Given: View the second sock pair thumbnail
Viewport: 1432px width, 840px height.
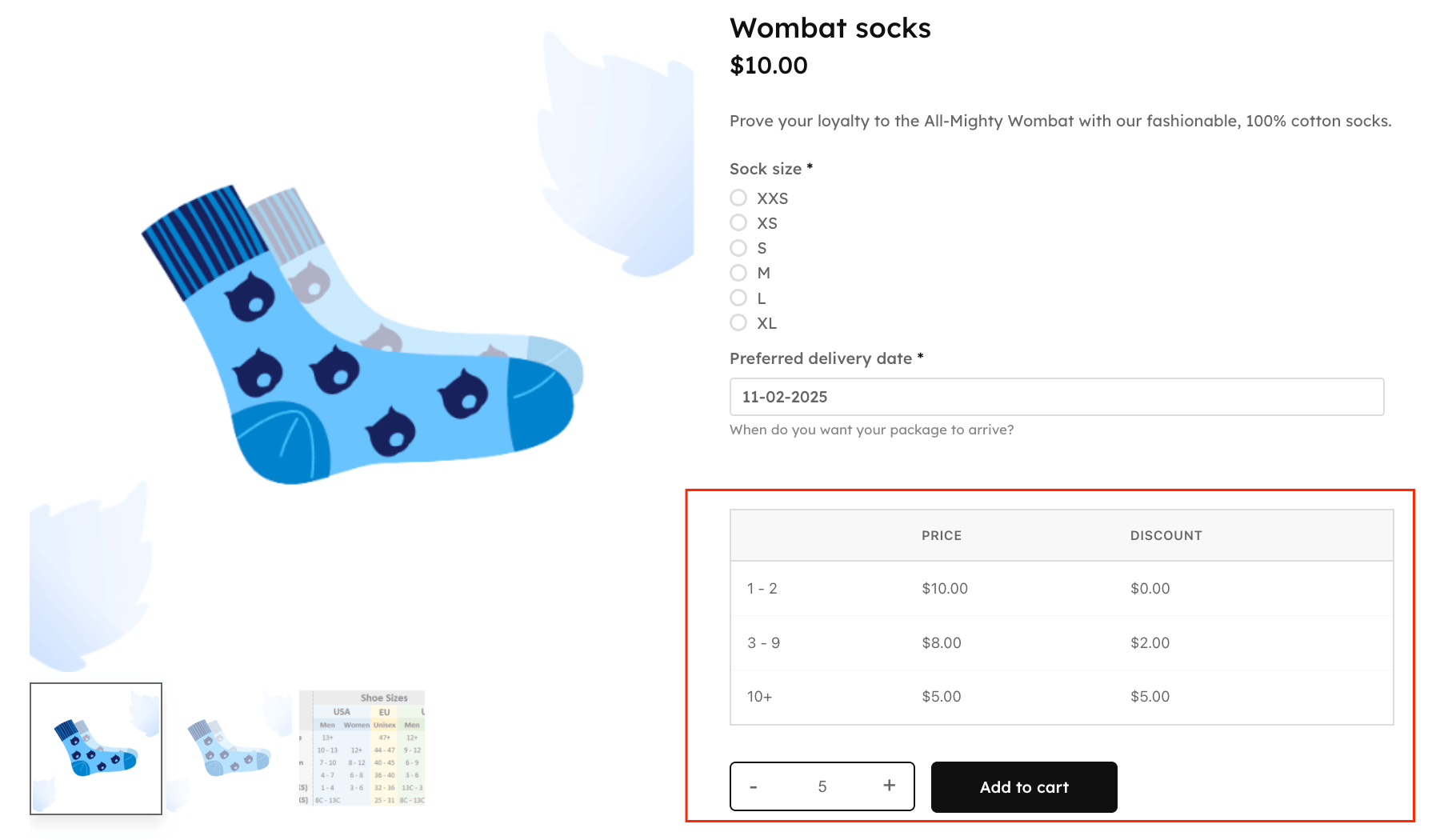Looking at the screenshot, I should pos(230,748).
